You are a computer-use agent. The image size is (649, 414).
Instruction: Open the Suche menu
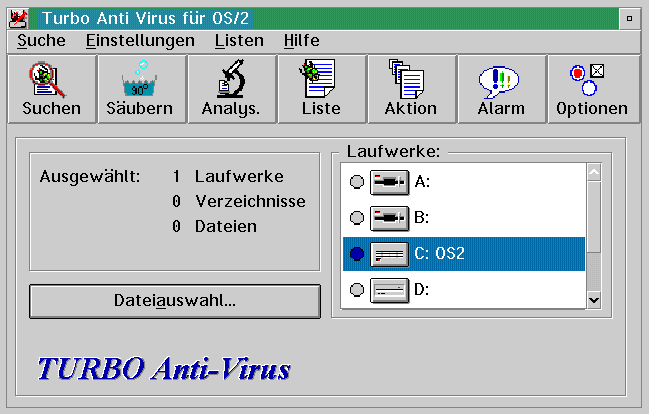41,41
